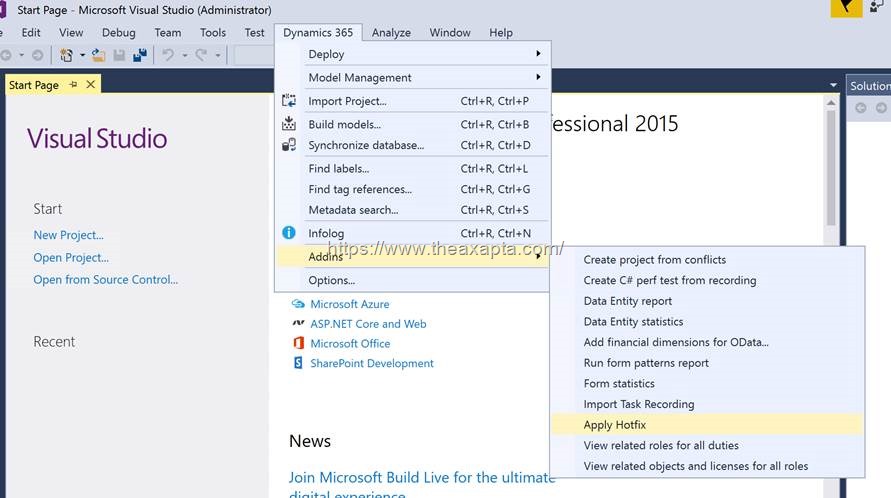Viewport: 891px width, 498px height.
Task: Select Find labels menu item
Action: 413,168
